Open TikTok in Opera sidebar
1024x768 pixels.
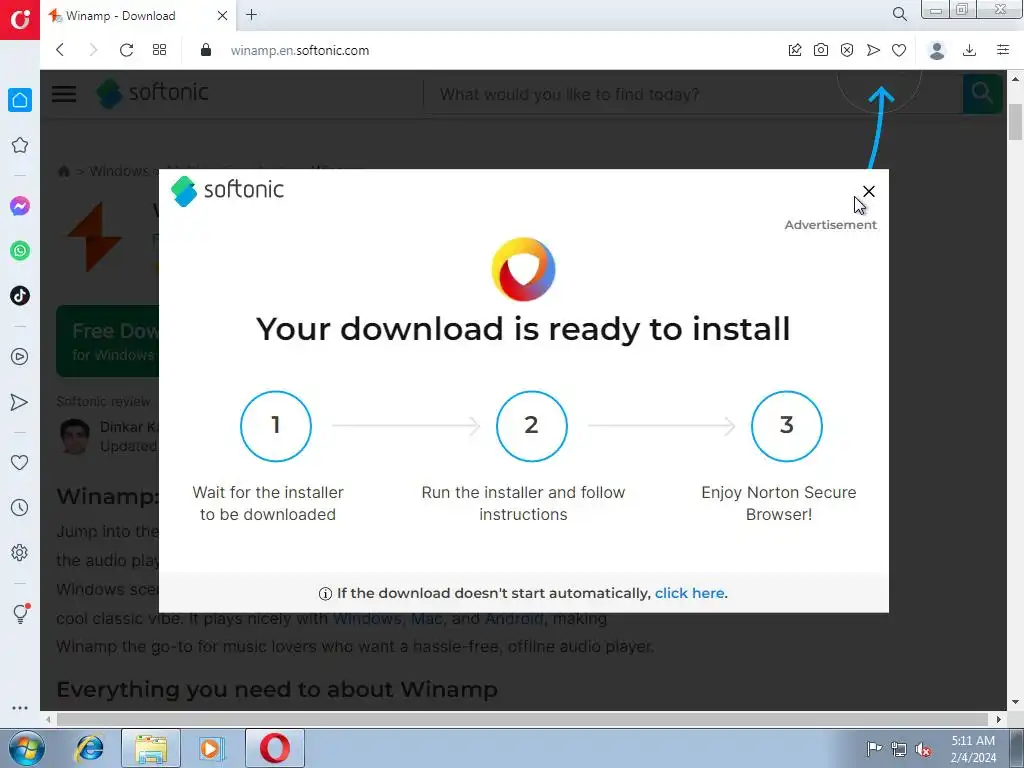click(x=20, y=296)
